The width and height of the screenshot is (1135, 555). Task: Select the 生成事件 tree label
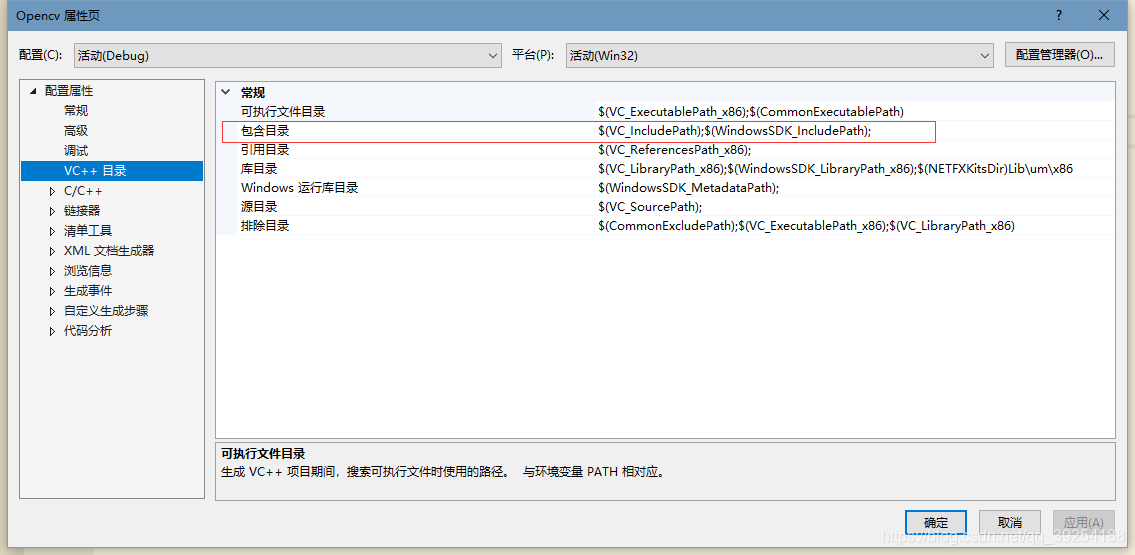click(x=88, y=291)
